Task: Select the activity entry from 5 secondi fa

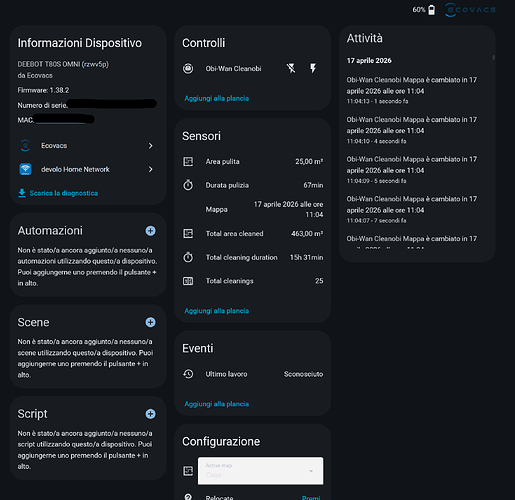Action: point(412,170)
